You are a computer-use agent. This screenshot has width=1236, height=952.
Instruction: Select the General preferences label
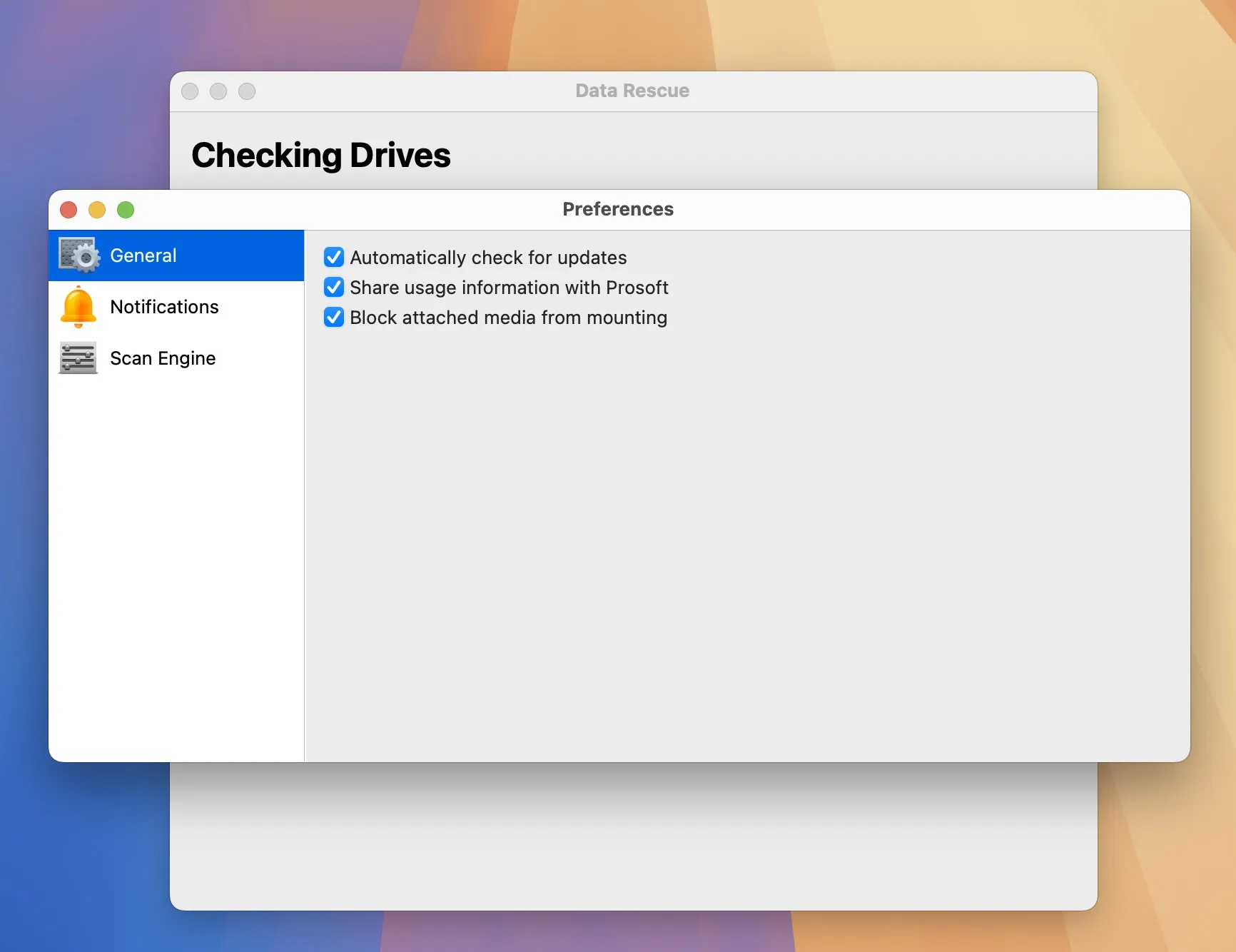point(143,255)
